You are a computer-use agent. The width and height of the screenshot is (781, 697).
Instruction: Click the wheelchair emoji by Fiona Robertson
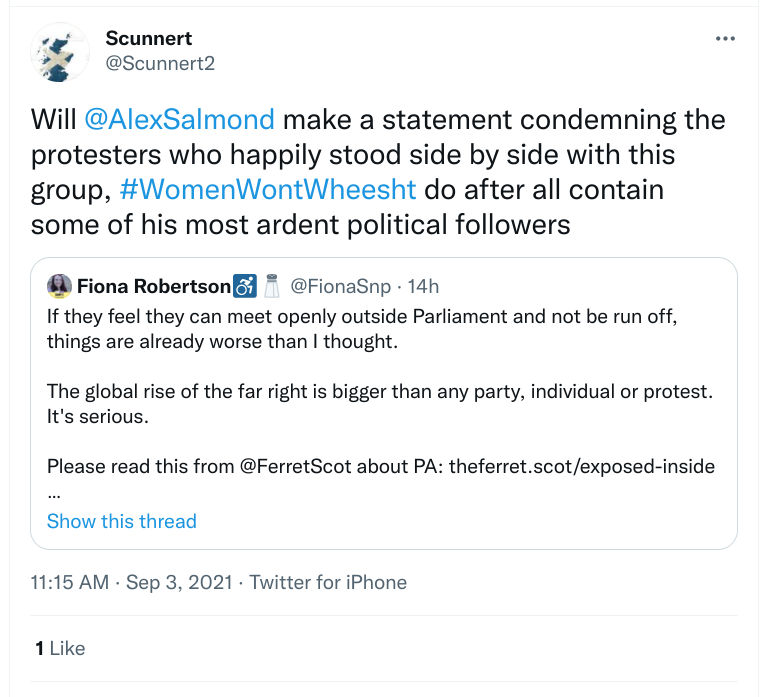[245, 287]
